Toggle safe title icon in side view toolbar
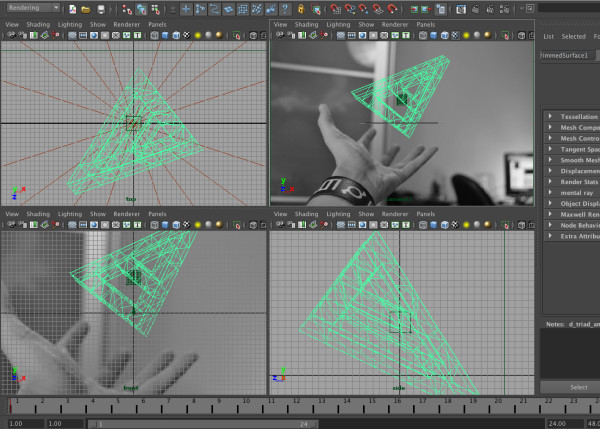 click(x=406, y=225)
